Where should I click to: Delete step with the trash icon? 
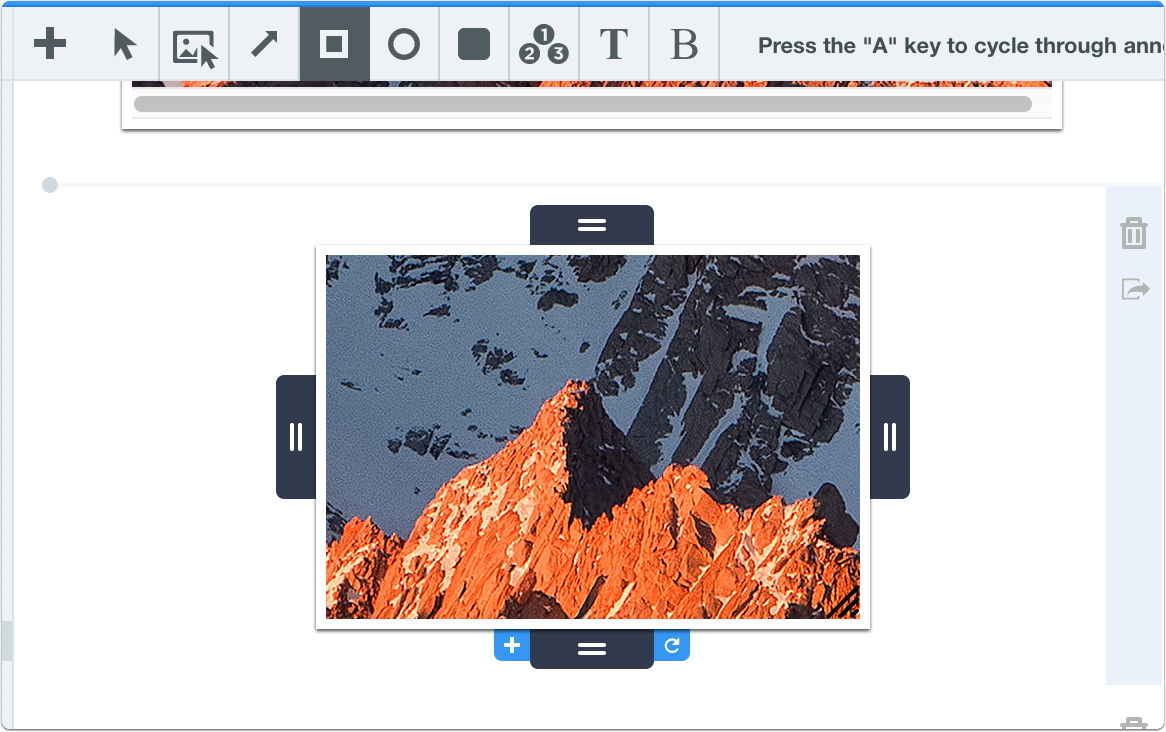[1134, 233]
